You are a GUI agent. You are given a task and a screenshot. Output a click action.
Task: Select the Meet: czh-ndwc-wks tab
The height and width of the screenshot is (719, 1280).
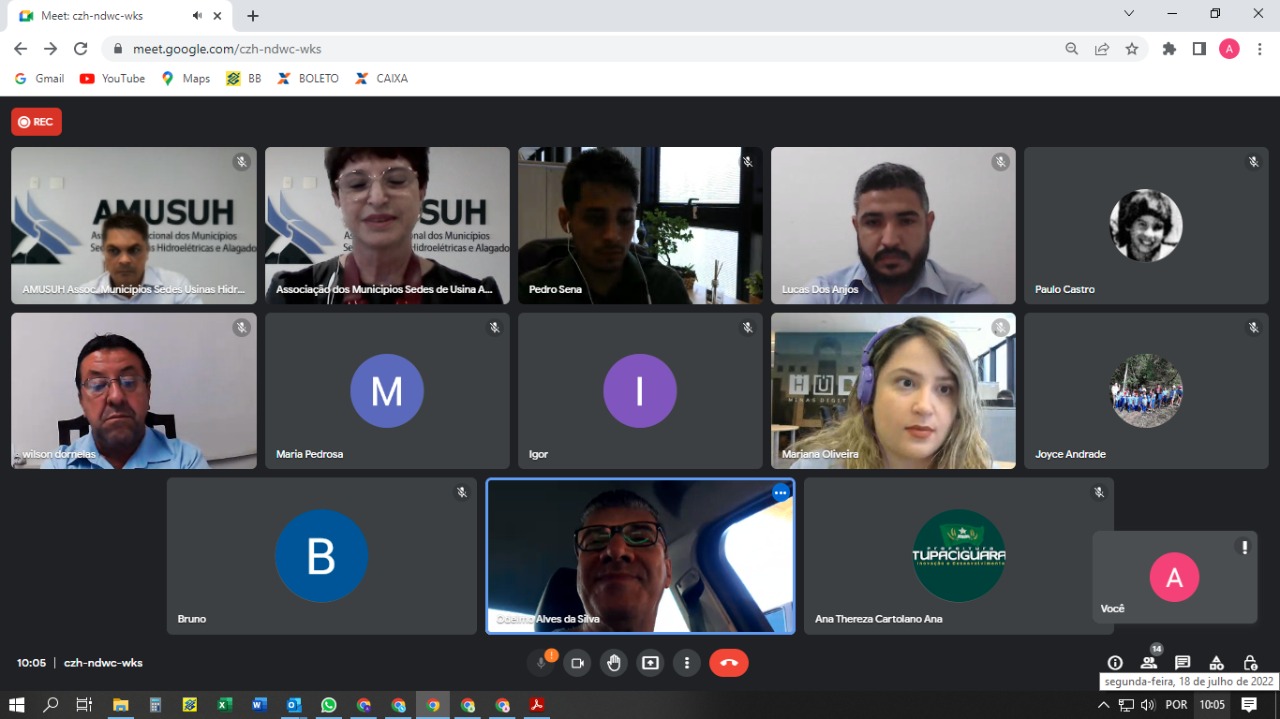[120, 16]
